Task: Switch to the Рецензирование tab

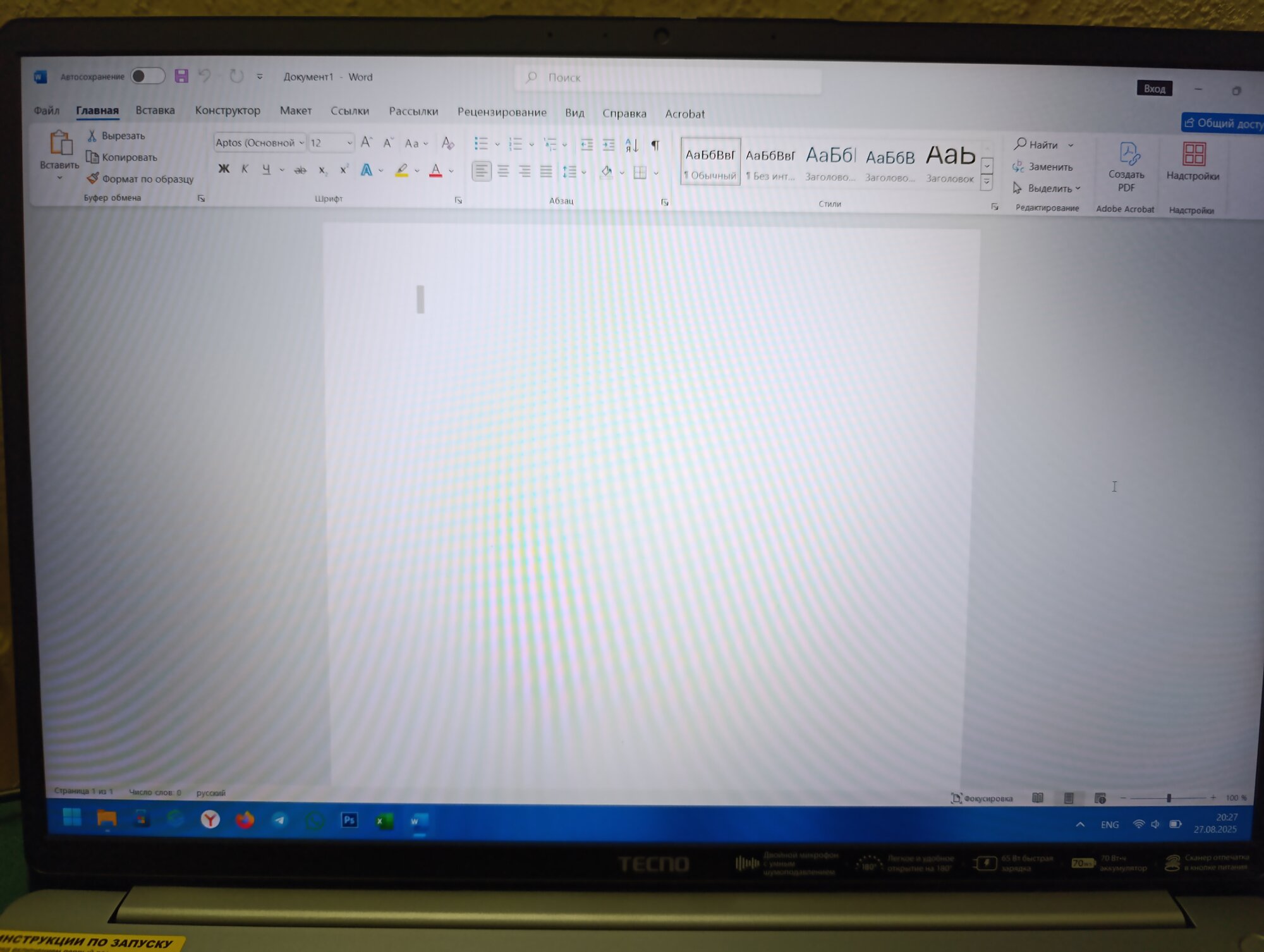Action: [x=502, y=113]
